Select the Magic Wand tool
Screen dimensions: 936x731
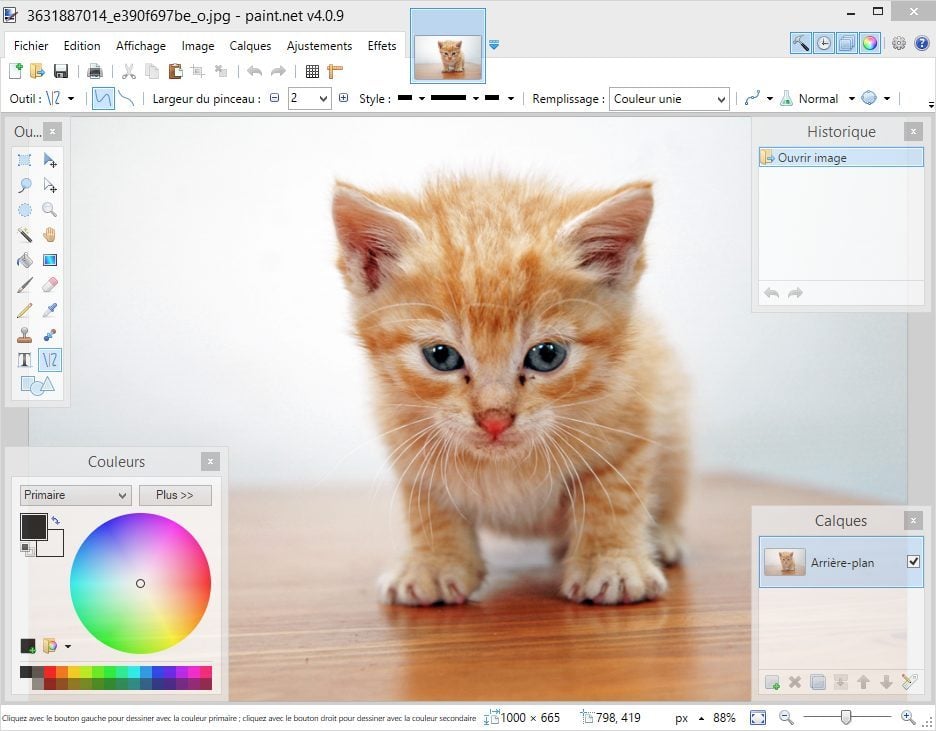[25, 235]
